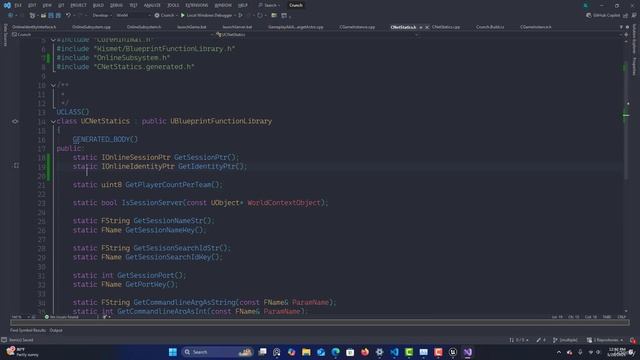Screen dimensions: 640x360
Task: Click the top menu Search box
Action: pyautogui.click(x=269, y=5)
